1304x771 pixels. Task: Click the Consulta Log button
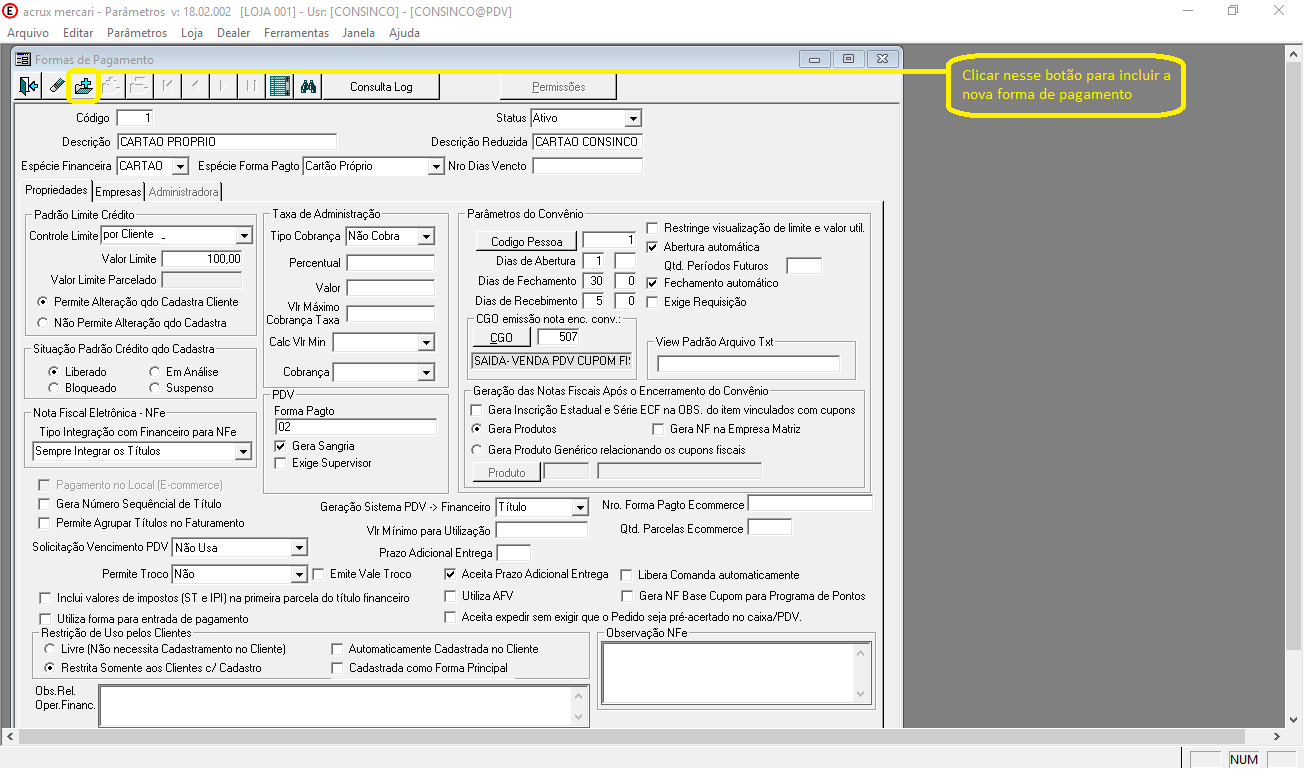(x=381, y=87)
